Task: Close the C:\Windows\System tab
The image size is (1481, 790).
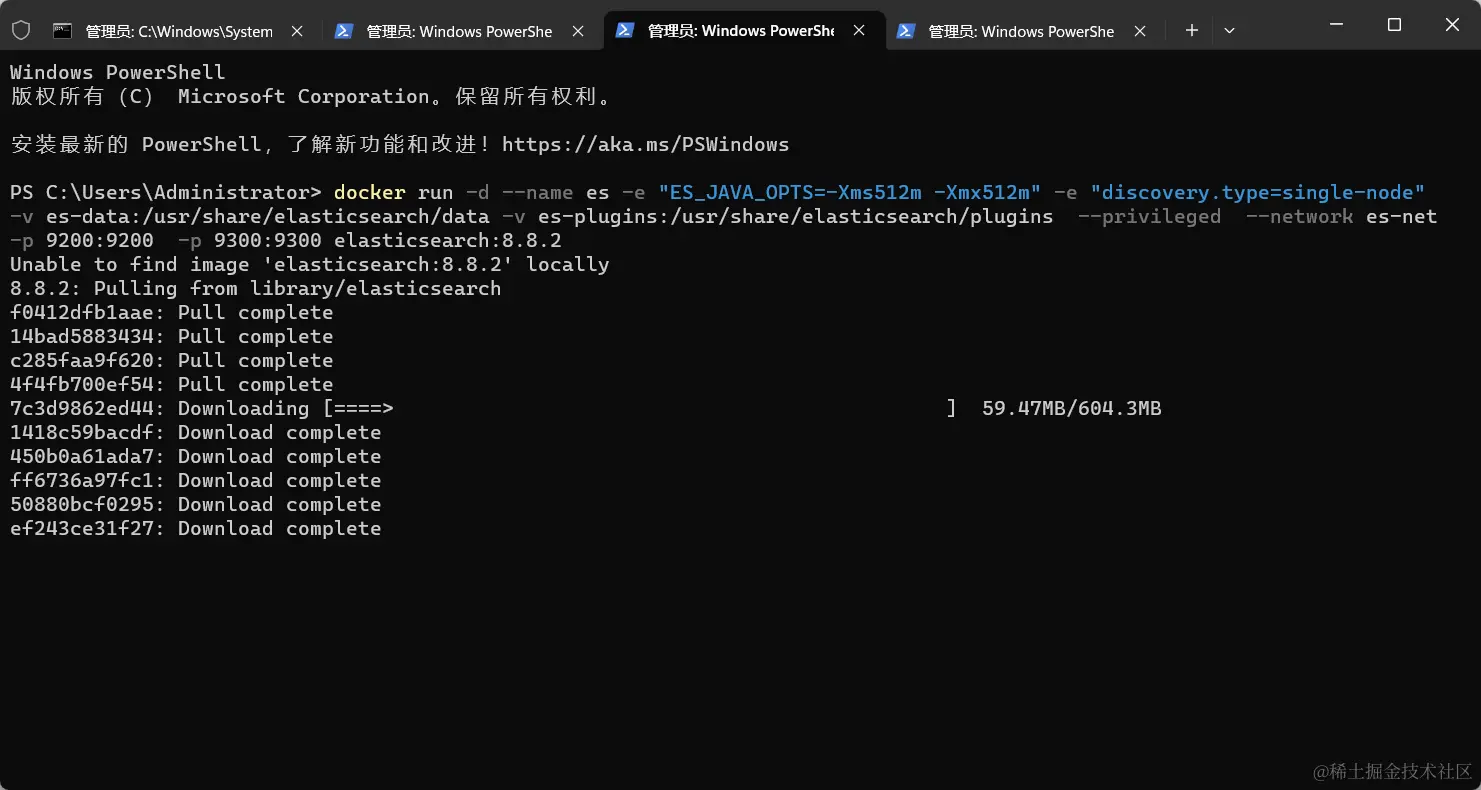Action: coord(297,31)
